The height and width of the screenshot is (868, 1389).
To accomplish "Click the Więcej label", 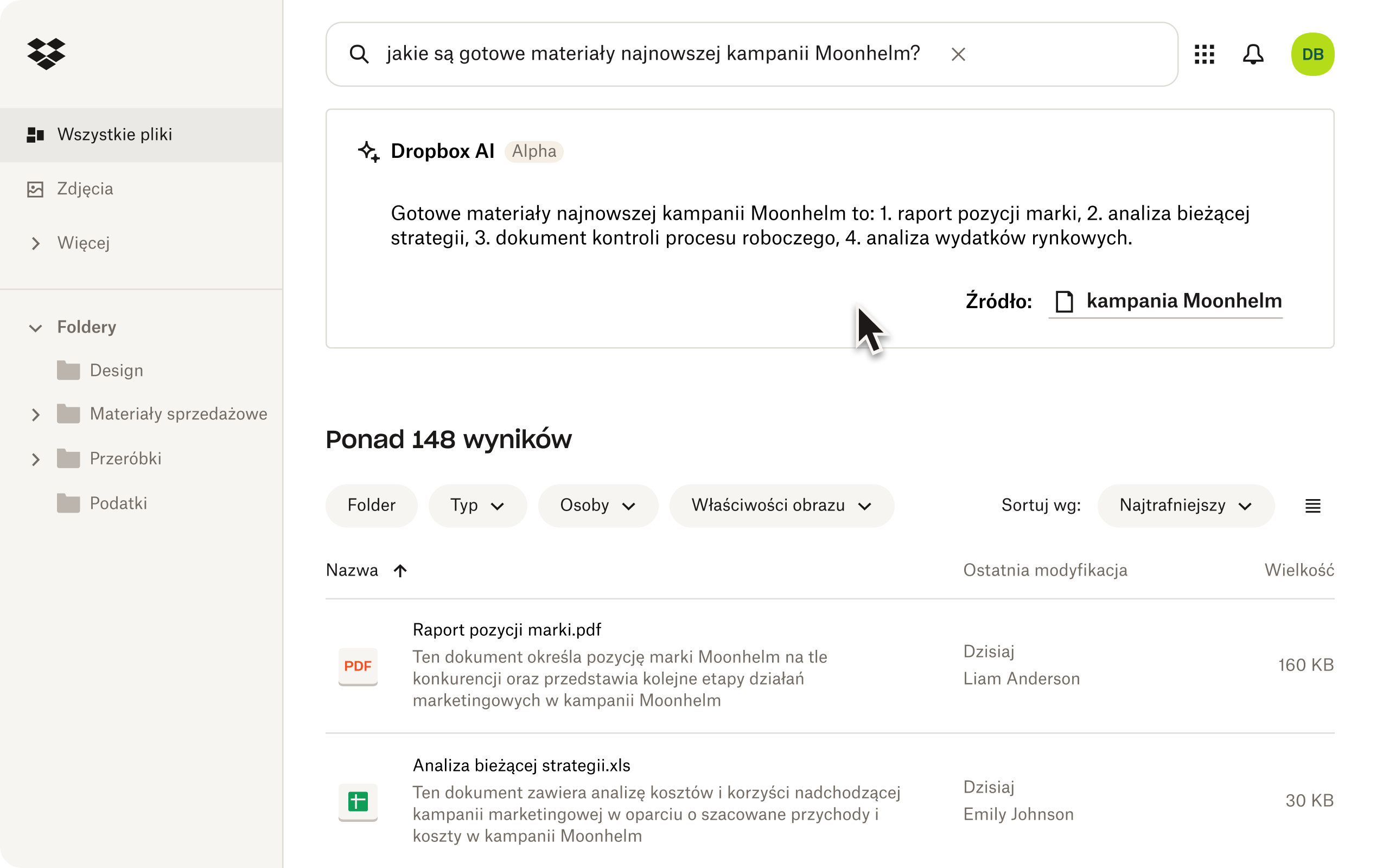I will [84, 244].
